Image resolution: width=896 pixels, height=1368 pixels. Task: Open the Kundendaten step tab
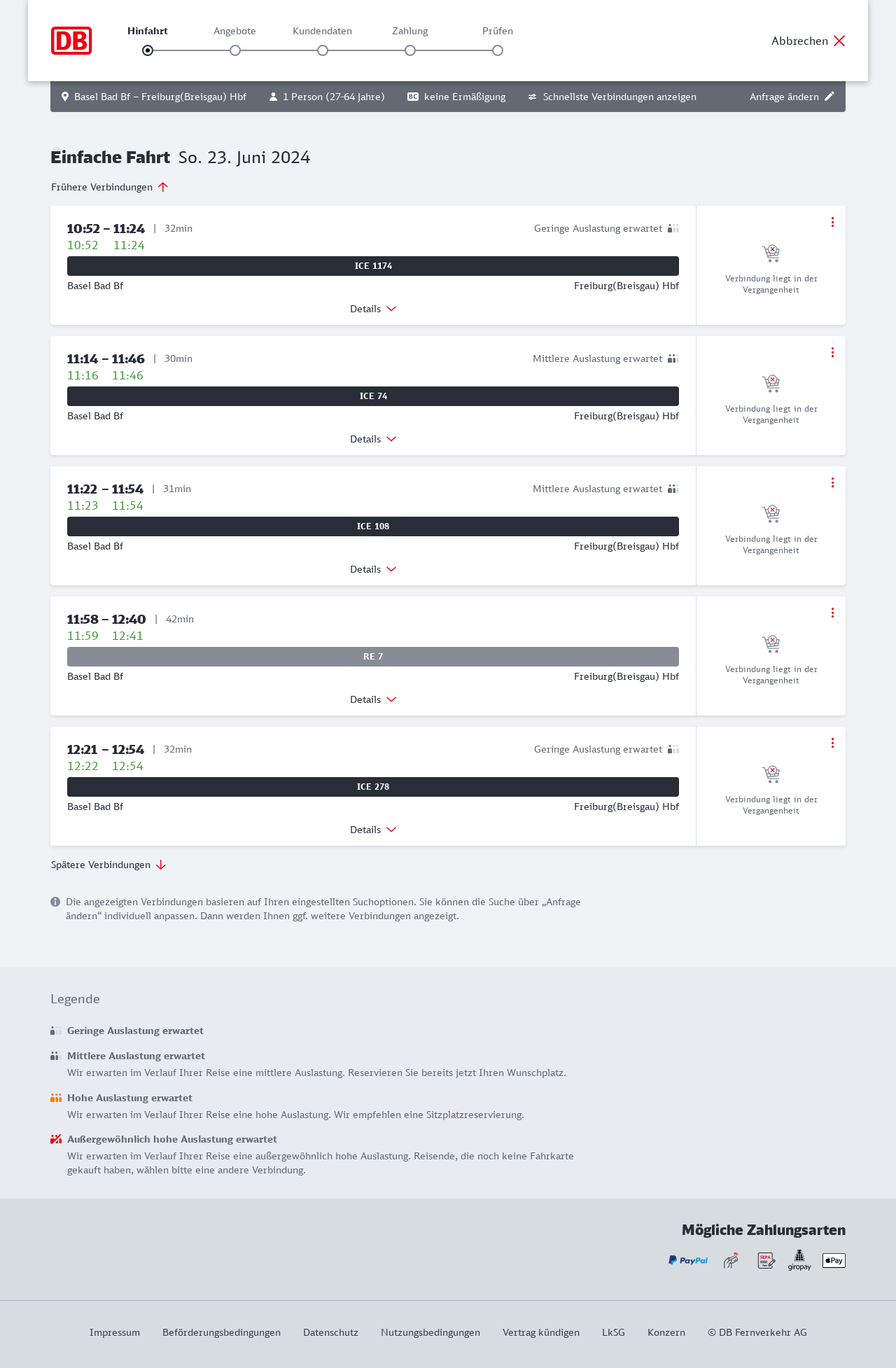point(322,31)
